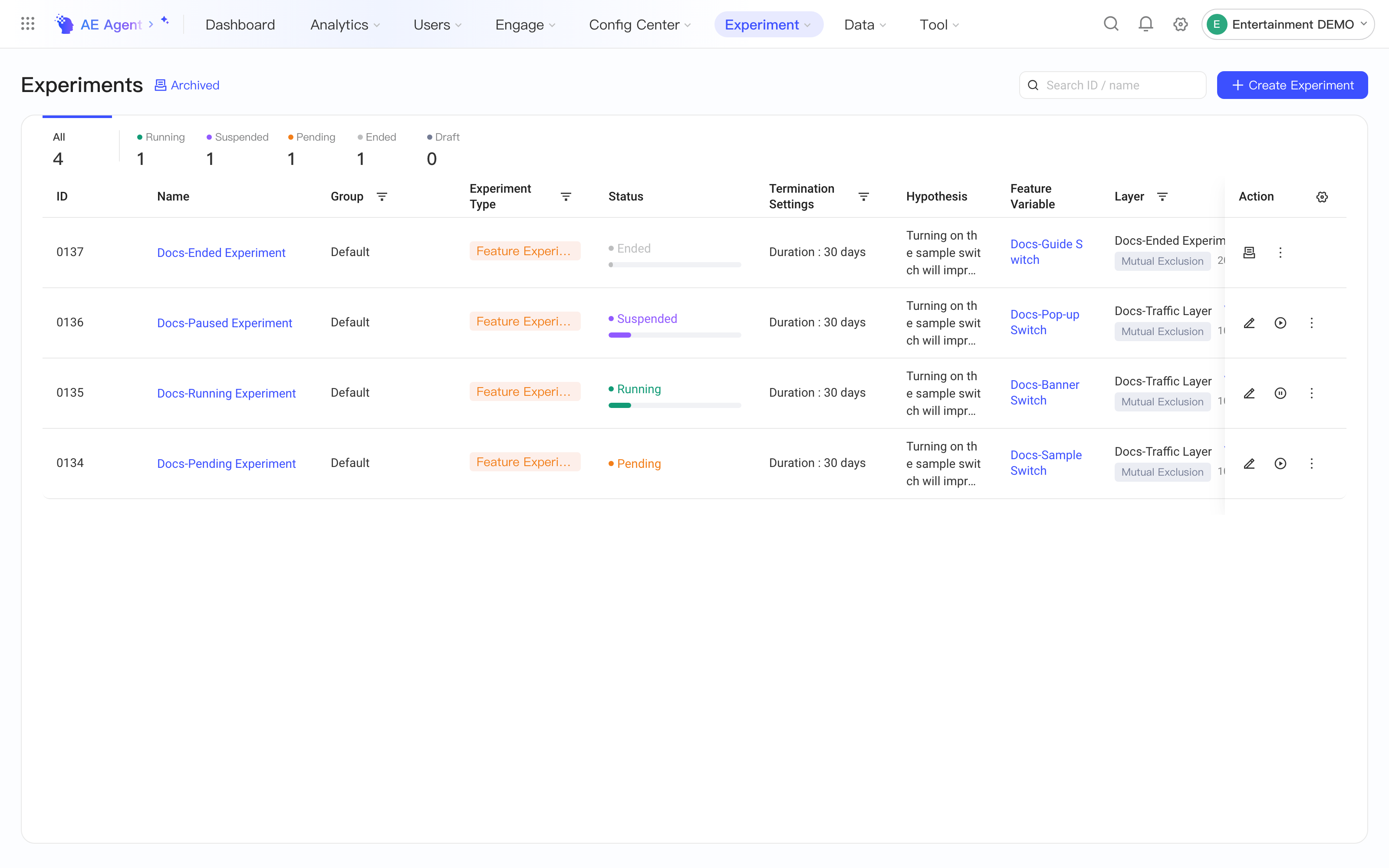Switch to the Suspended status tab

point(237,149)
